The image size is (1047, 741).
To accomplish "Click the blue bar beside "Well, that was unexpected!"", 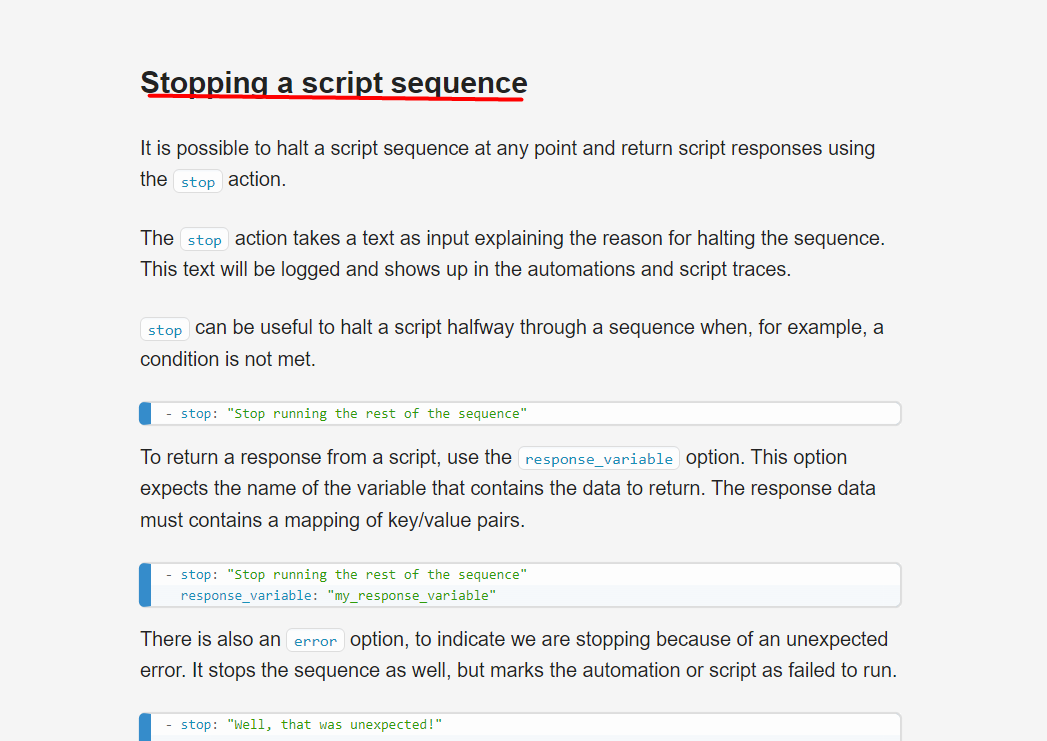I will coord(146,727).
